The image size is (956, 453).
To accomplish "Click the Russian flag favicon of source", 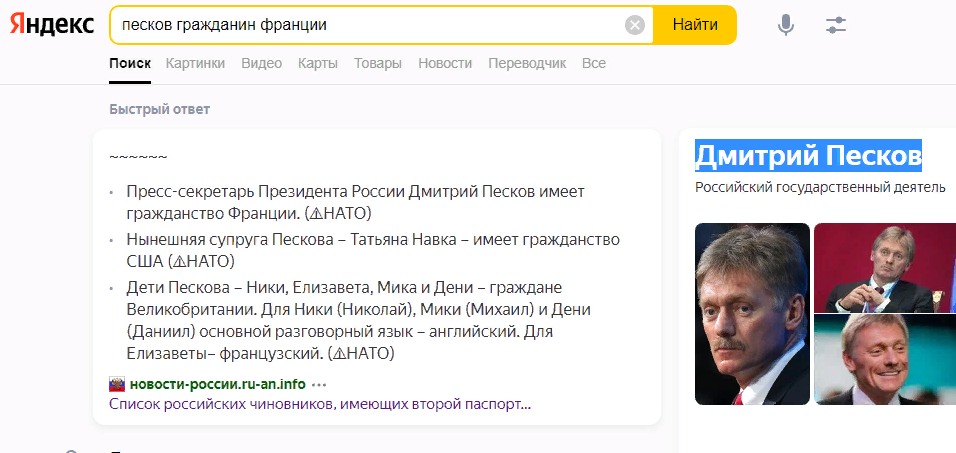I will click(x=117, y=384).
